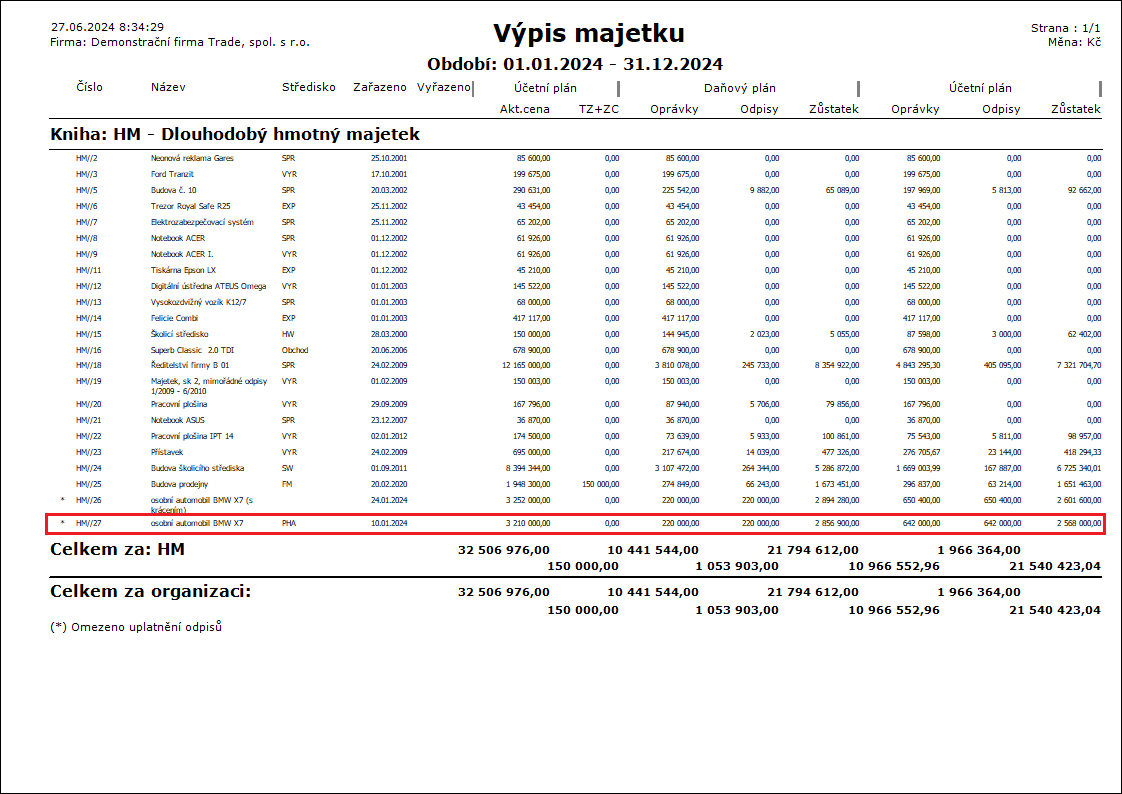Click the cost centre value "Obchod"
Screen dimensions: 1122x794
(295, 351)
